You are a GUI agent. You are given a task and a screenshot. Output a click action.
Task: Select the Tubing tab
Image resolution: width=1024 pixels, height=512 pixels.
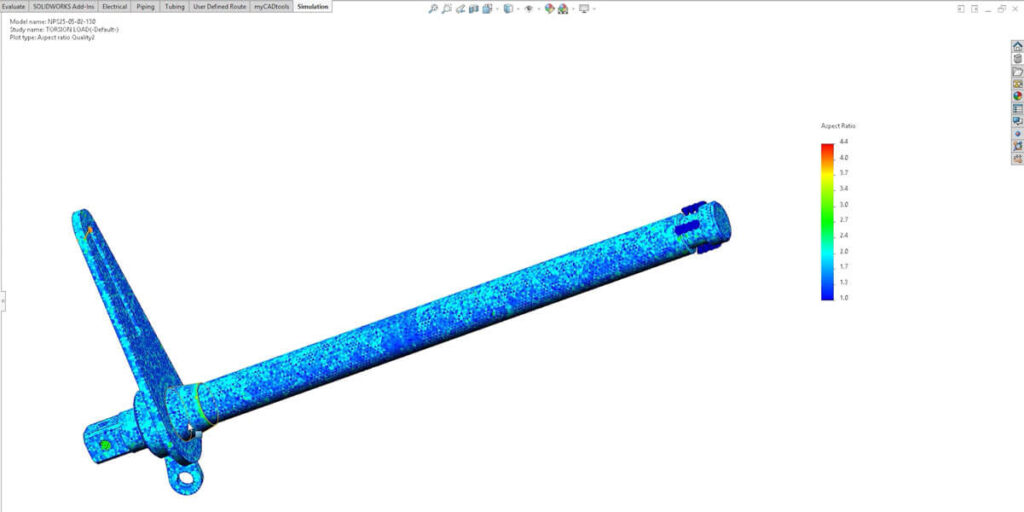(x=174, y=7)
